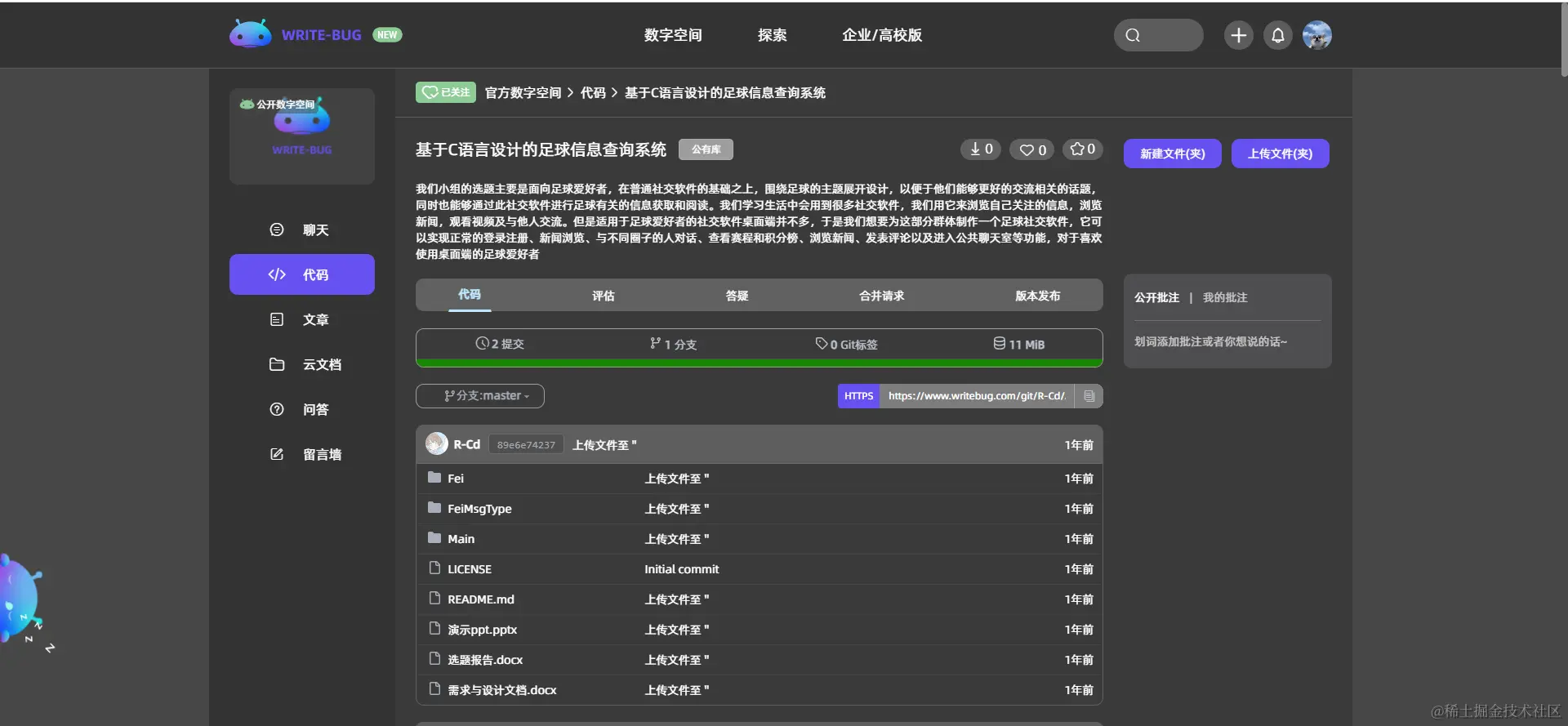Click the WRITE-BUG logo icon

(x=251, y=34)
